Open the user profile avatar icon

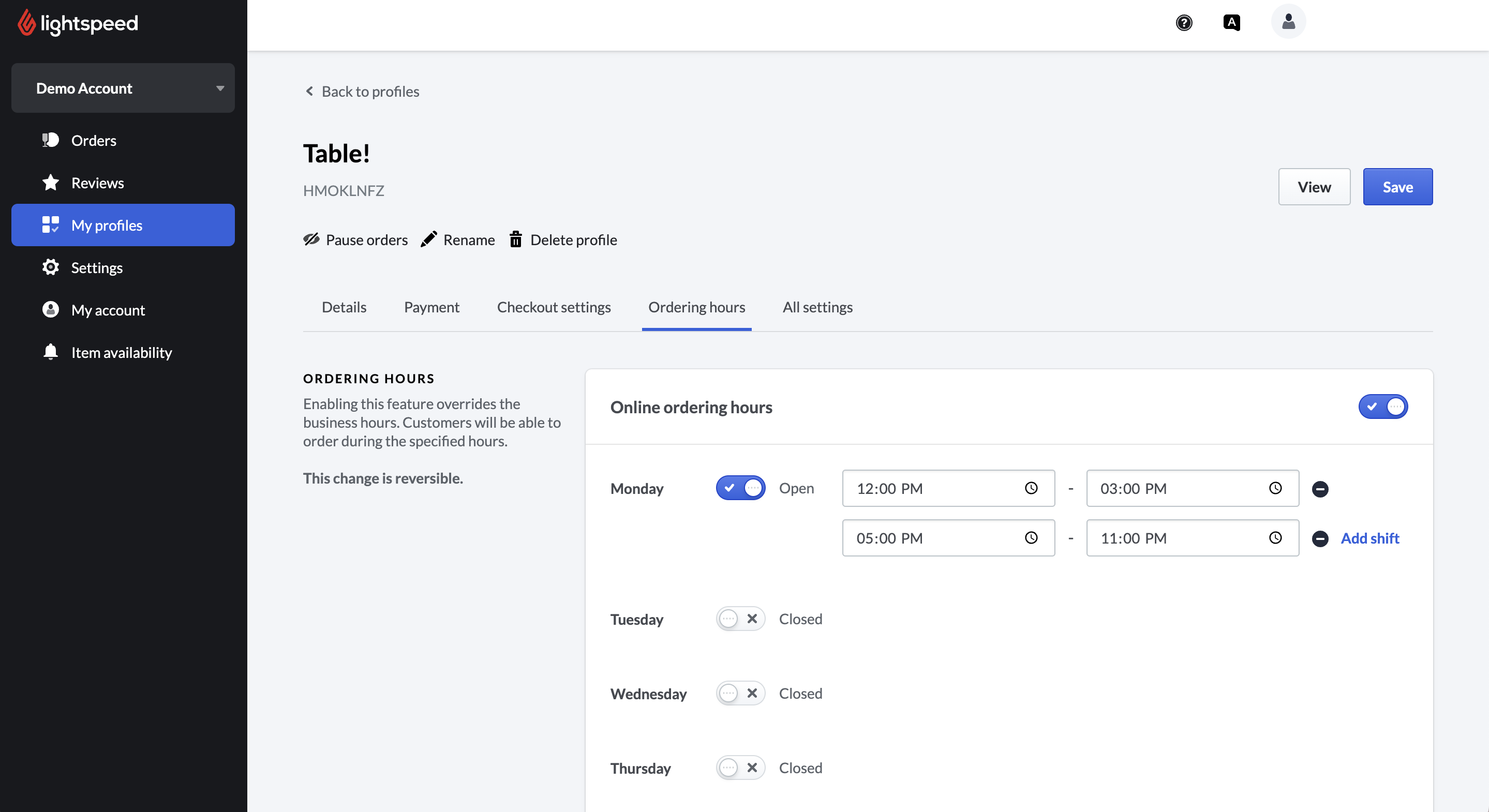click(1288, 22)
